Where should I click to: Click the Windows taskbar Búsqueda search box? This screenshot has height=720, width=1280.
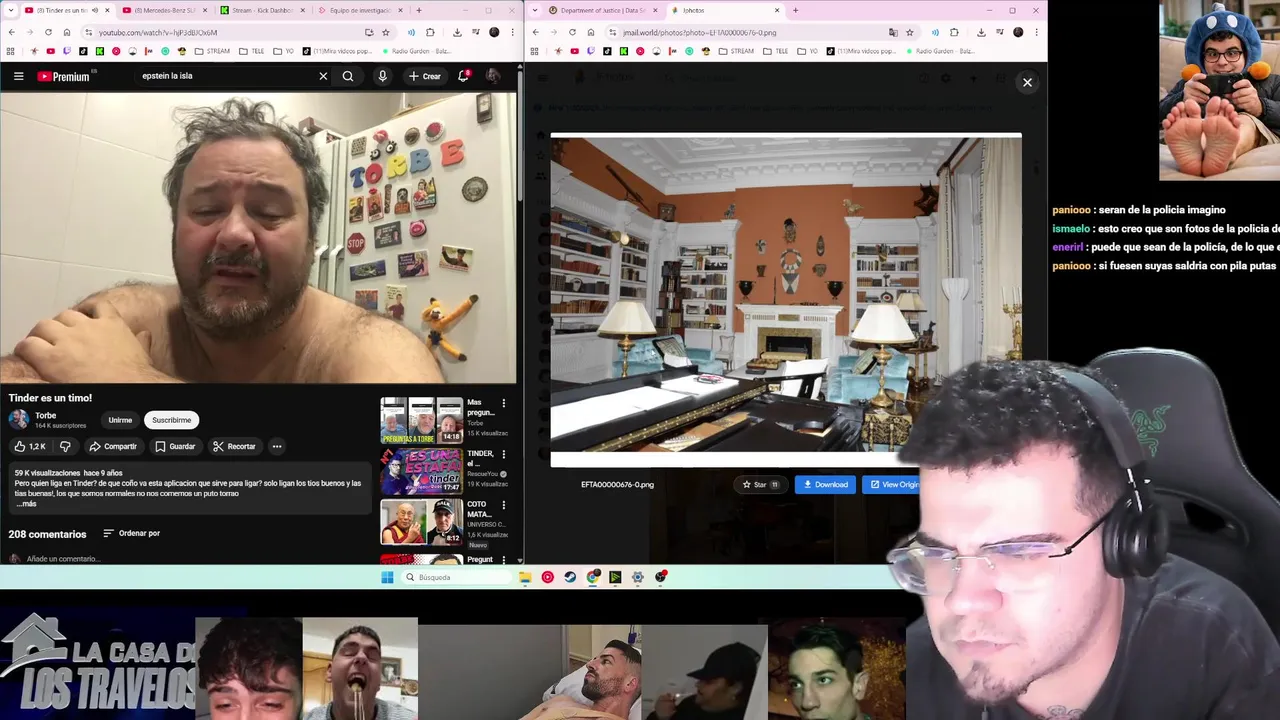coord(457,577)
